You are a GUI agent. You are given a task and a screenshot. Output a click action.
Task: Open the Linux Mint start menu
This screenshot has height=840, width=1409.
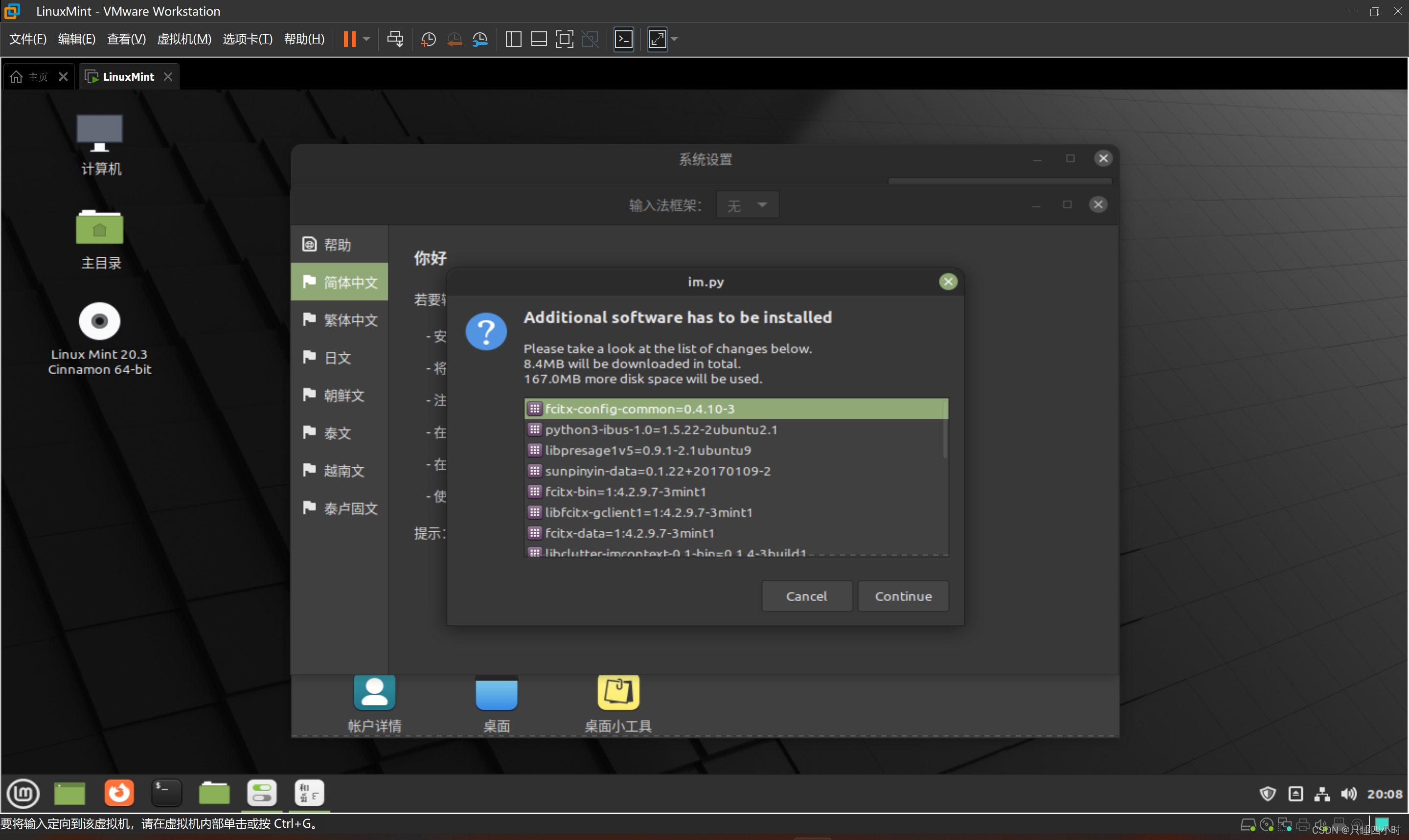click(x=23, y=793)
